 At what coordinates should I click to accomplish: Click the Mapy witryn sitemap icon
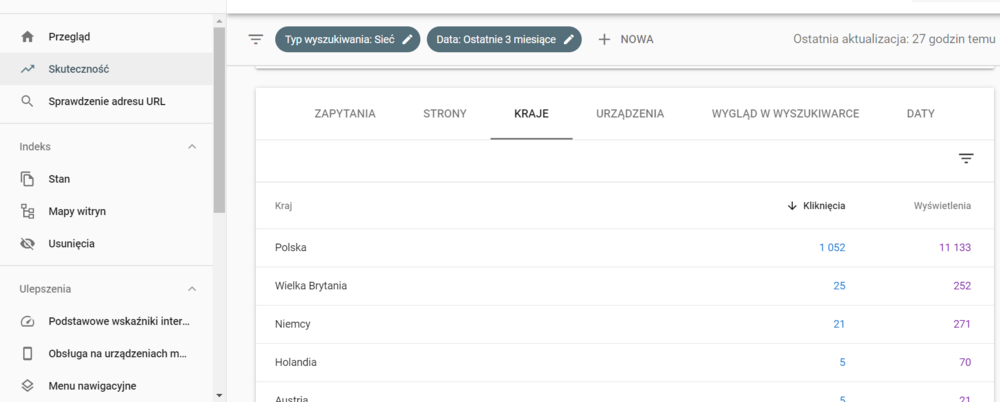28,211
